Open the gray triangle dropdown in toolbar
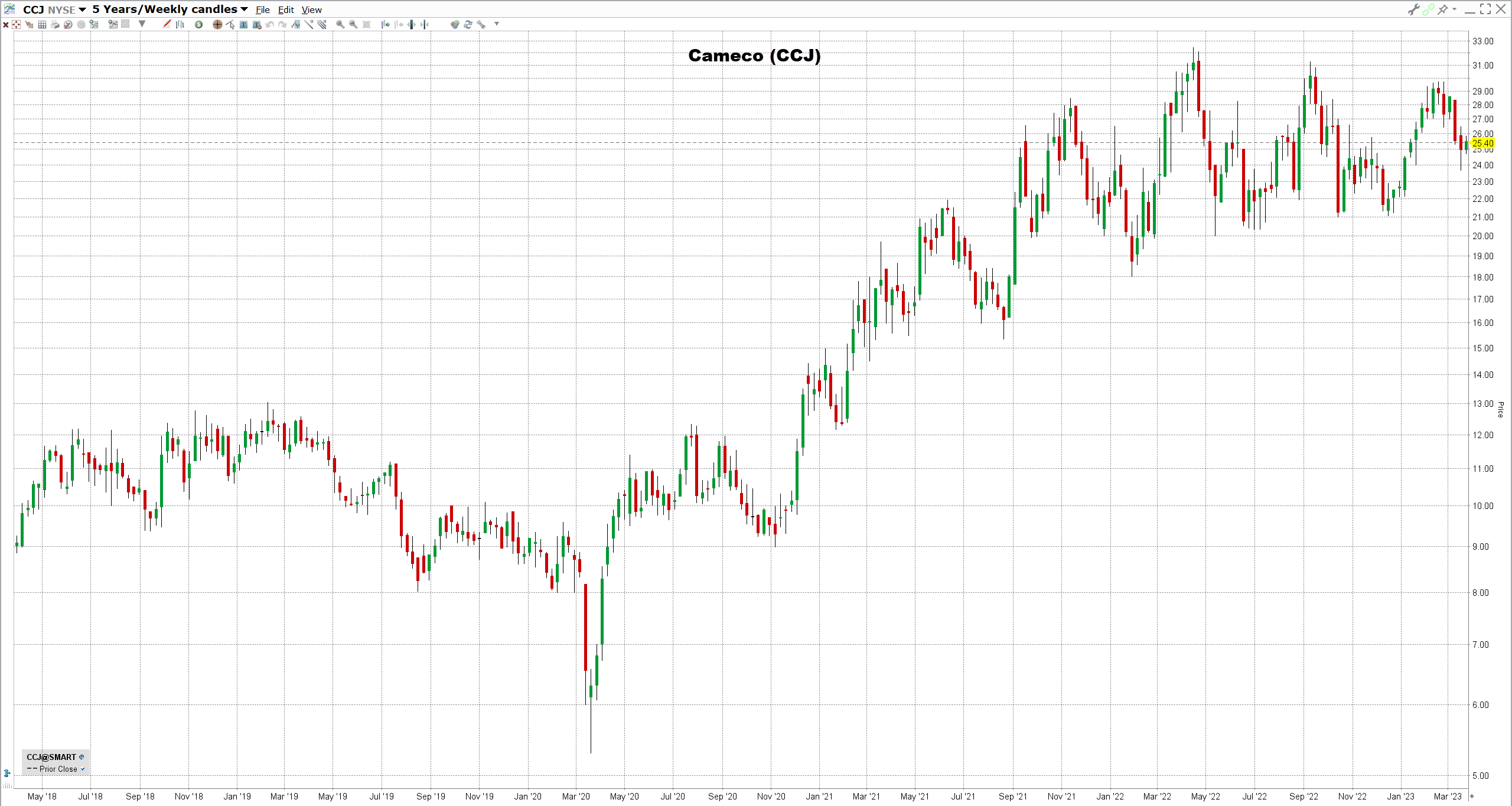Image resolution: width=1512 pixels, height=806 pixels. coord(142,24)
